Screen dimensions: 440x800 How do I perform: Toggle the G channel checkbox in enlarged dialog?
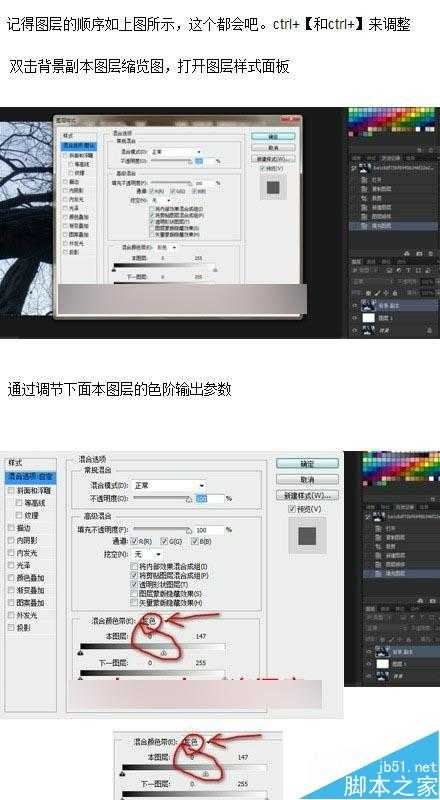pos(164,541)
